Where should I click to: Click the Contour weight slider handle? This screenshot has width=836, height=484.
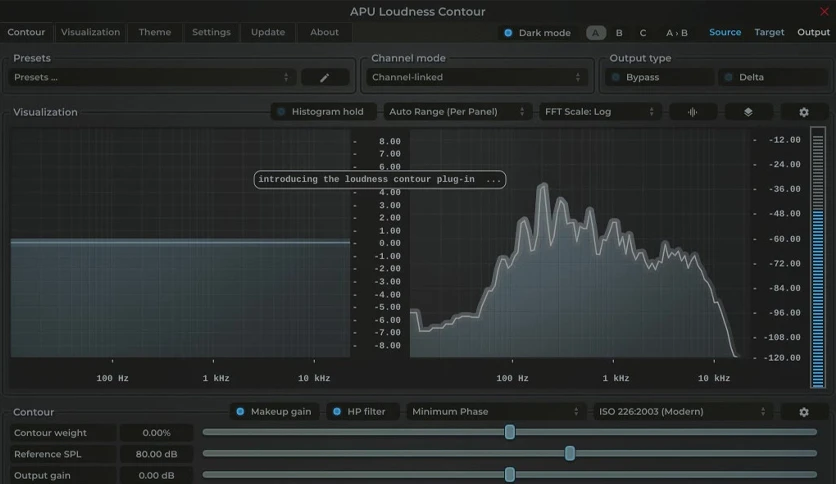pos(510,432)
